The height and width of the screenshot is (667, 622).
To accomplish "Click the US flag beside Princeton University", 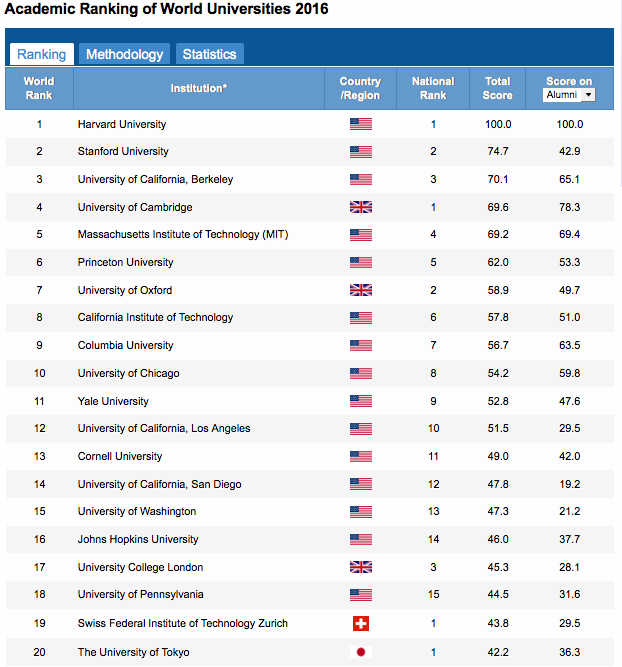I will pos(360,263).
